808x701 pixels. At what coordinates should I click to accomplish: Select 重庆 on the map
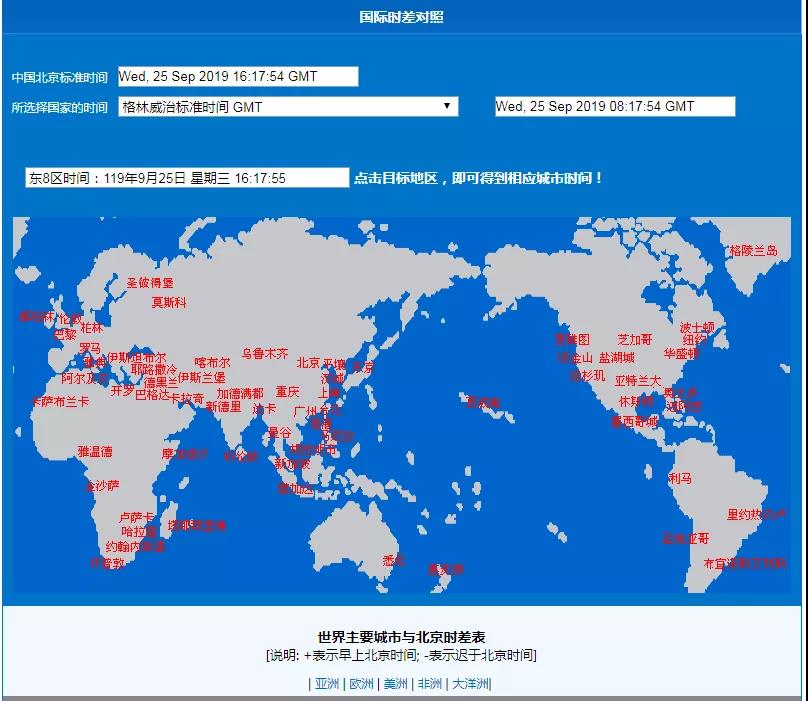pos(288,392)
